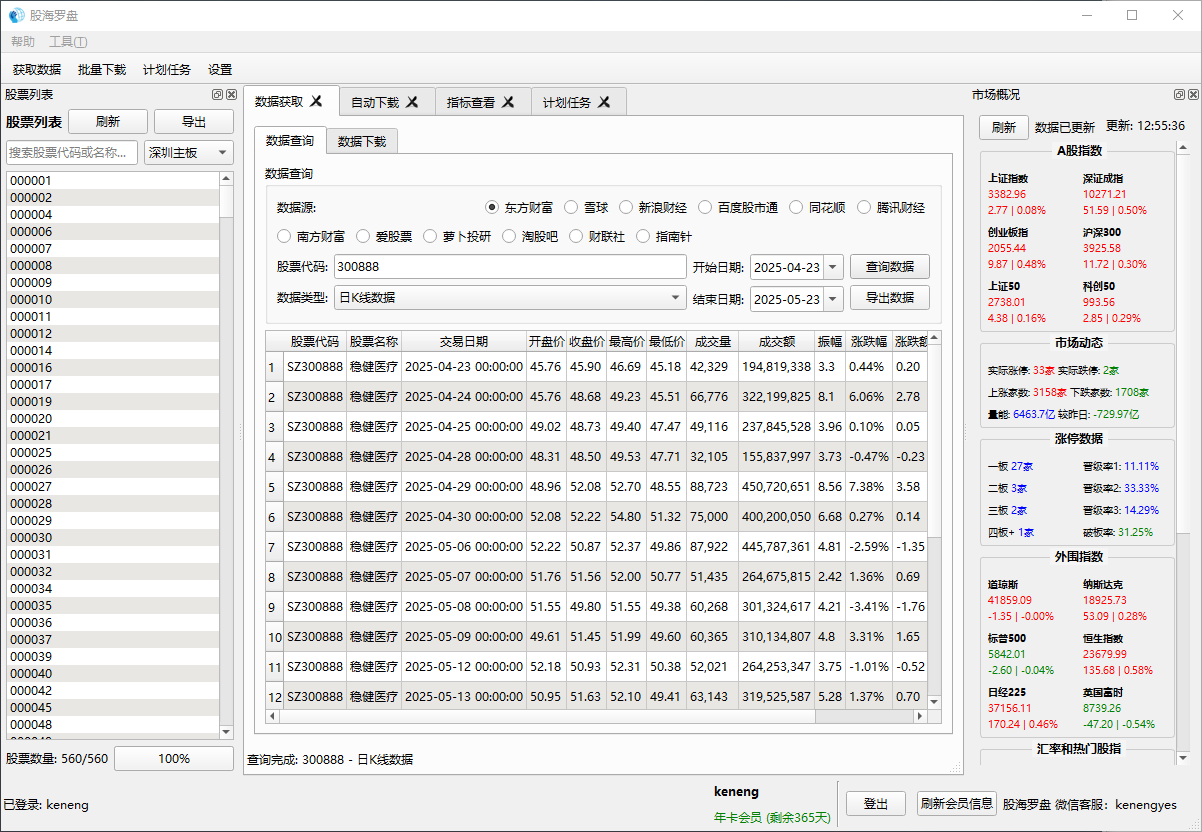Image resolution: width=1202 pixels, height=832 pixels.
Task: Switch to the 数据查询 sub-tab
Action: tap(290, 141)
